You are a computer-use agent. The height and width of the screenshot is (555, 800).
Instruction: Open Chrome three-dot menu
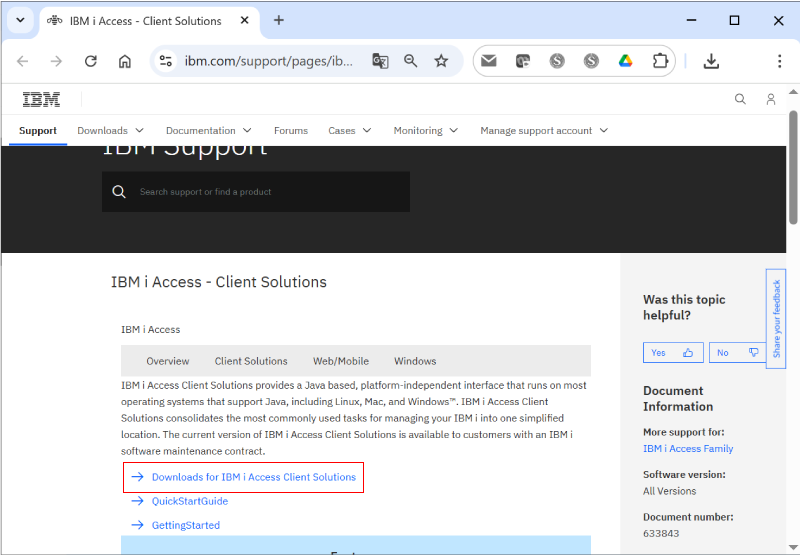[x=779, y=61]
